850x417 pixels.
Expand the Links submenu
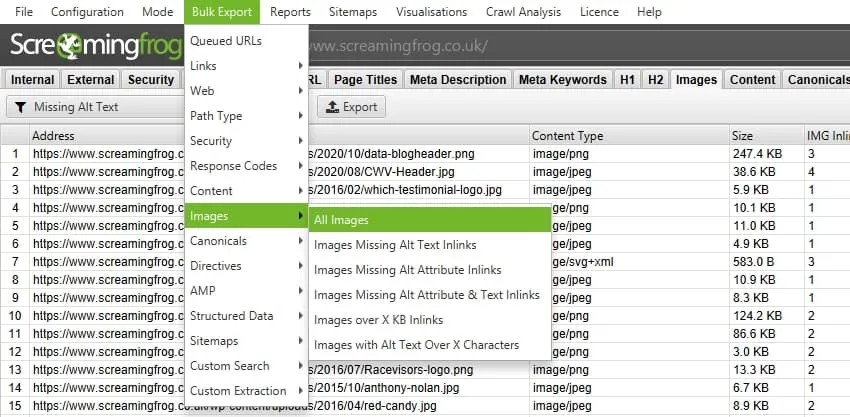(246, 66)
